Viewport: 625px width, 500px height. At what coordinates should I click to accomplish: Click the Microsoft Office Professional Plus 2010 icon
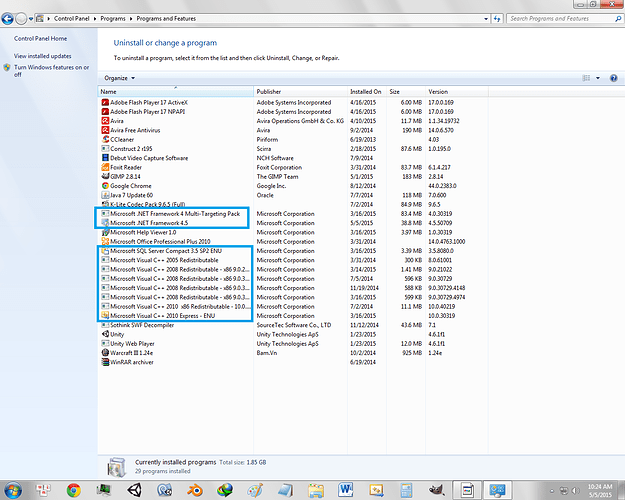(x=105, y=242)
